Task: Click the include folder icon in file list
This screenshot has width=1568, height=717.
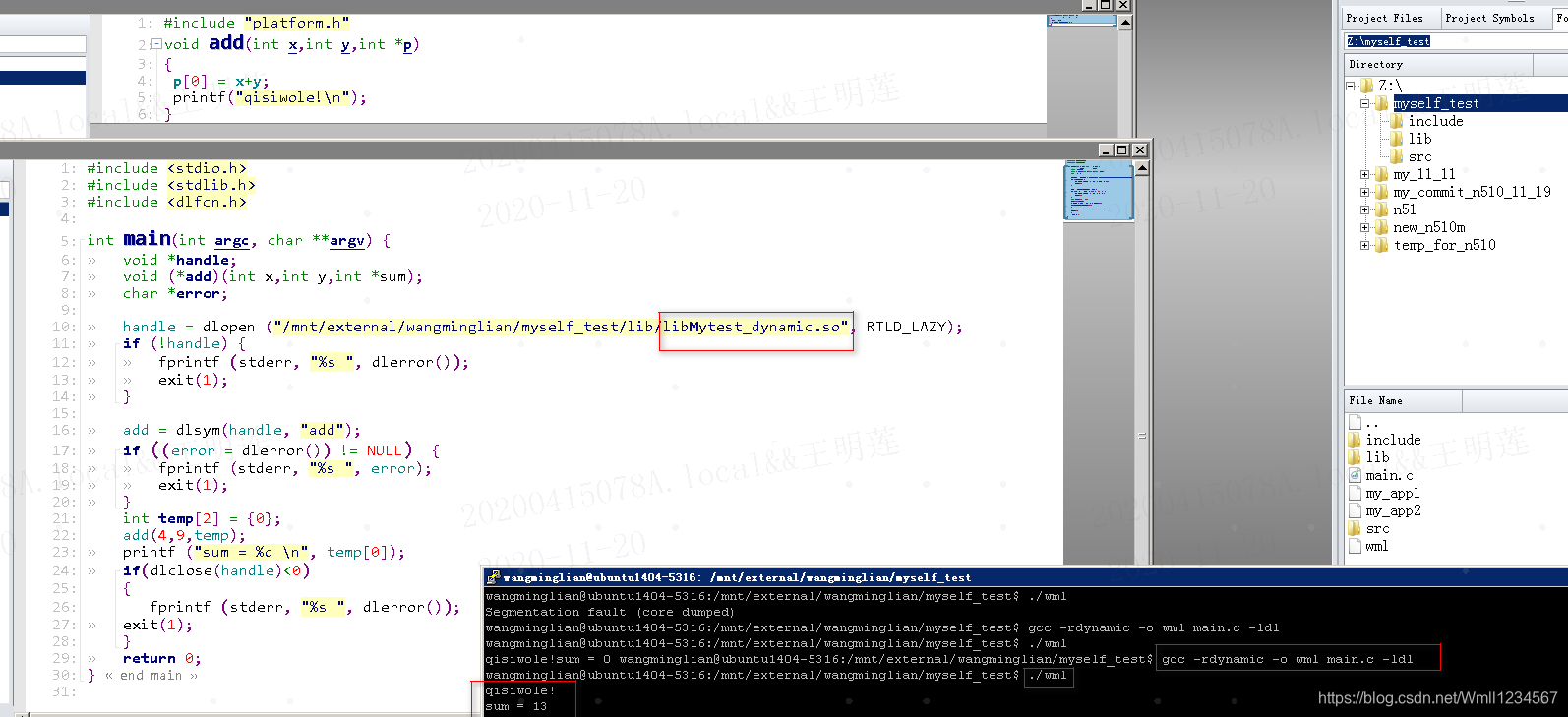Action: pos(1355,440)
